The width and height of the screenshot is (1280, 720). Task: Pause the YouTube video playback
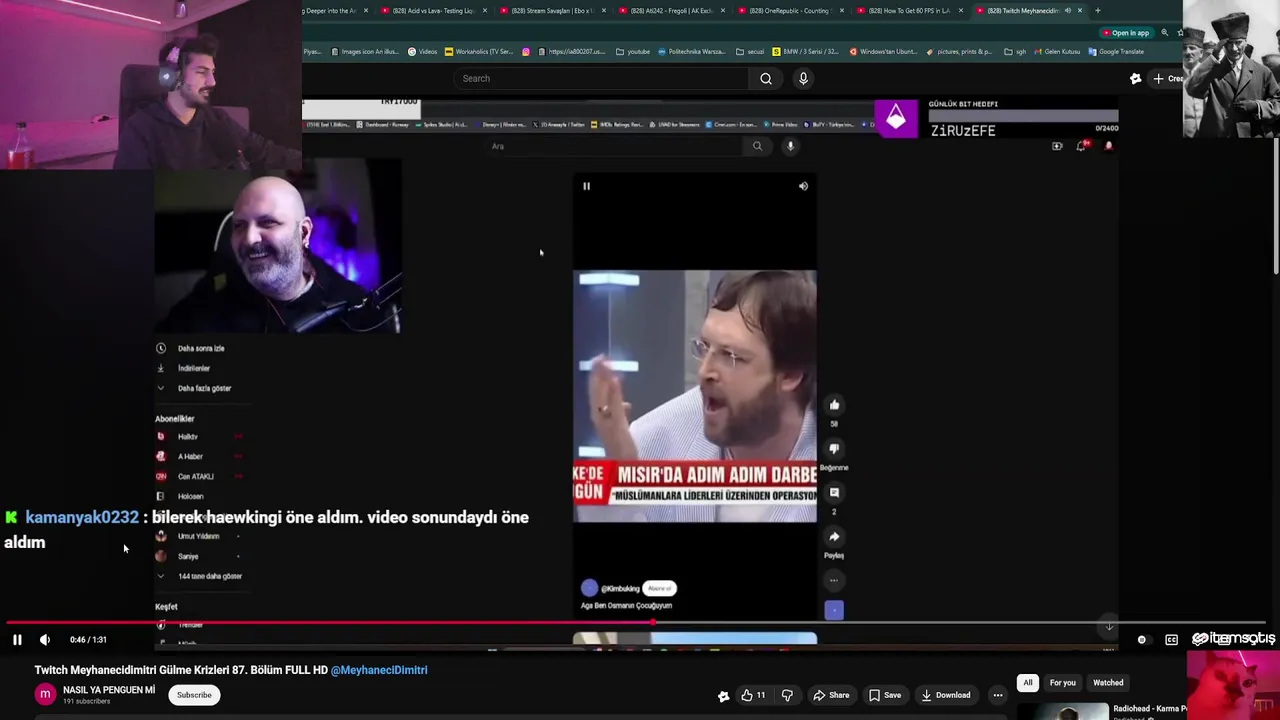pyautogui.click(x=17, y=640)
